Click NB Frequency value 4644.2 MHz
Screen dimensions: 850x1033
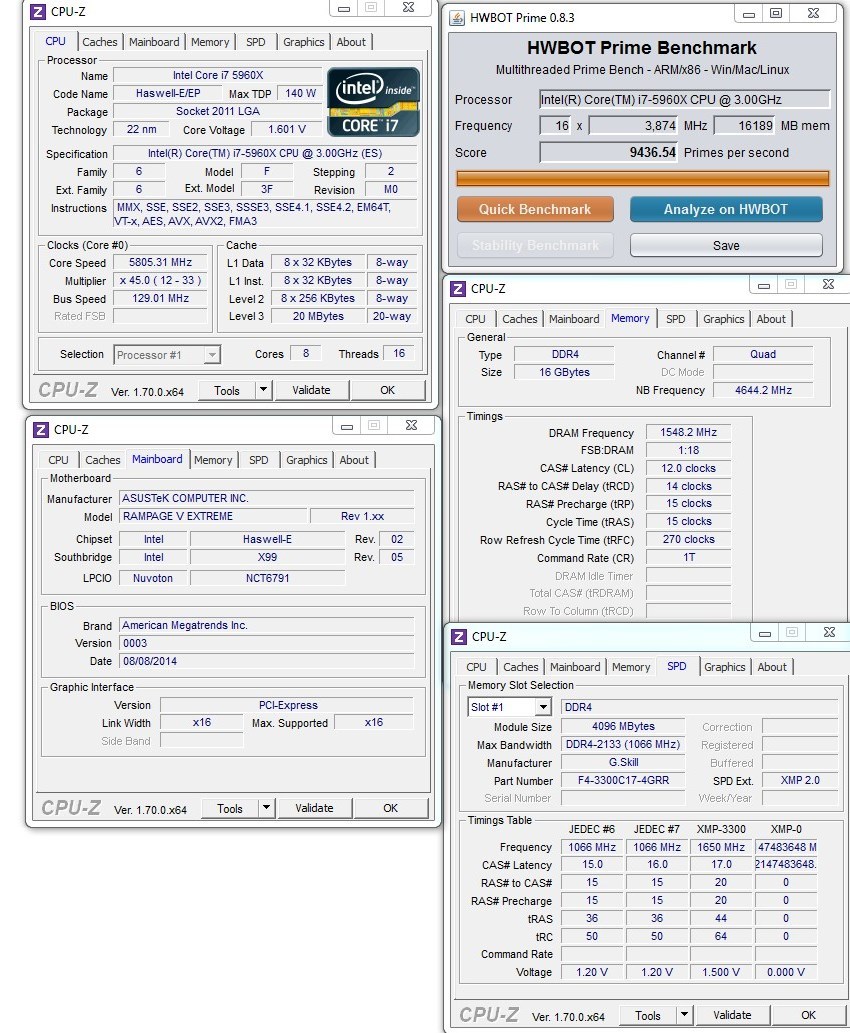[763, 390]
